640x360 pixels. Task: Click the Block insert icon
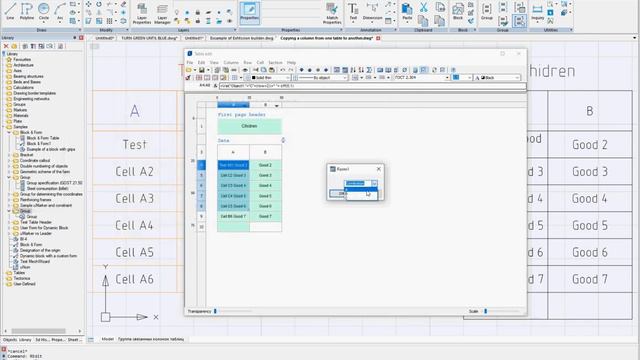click(458, 11)
